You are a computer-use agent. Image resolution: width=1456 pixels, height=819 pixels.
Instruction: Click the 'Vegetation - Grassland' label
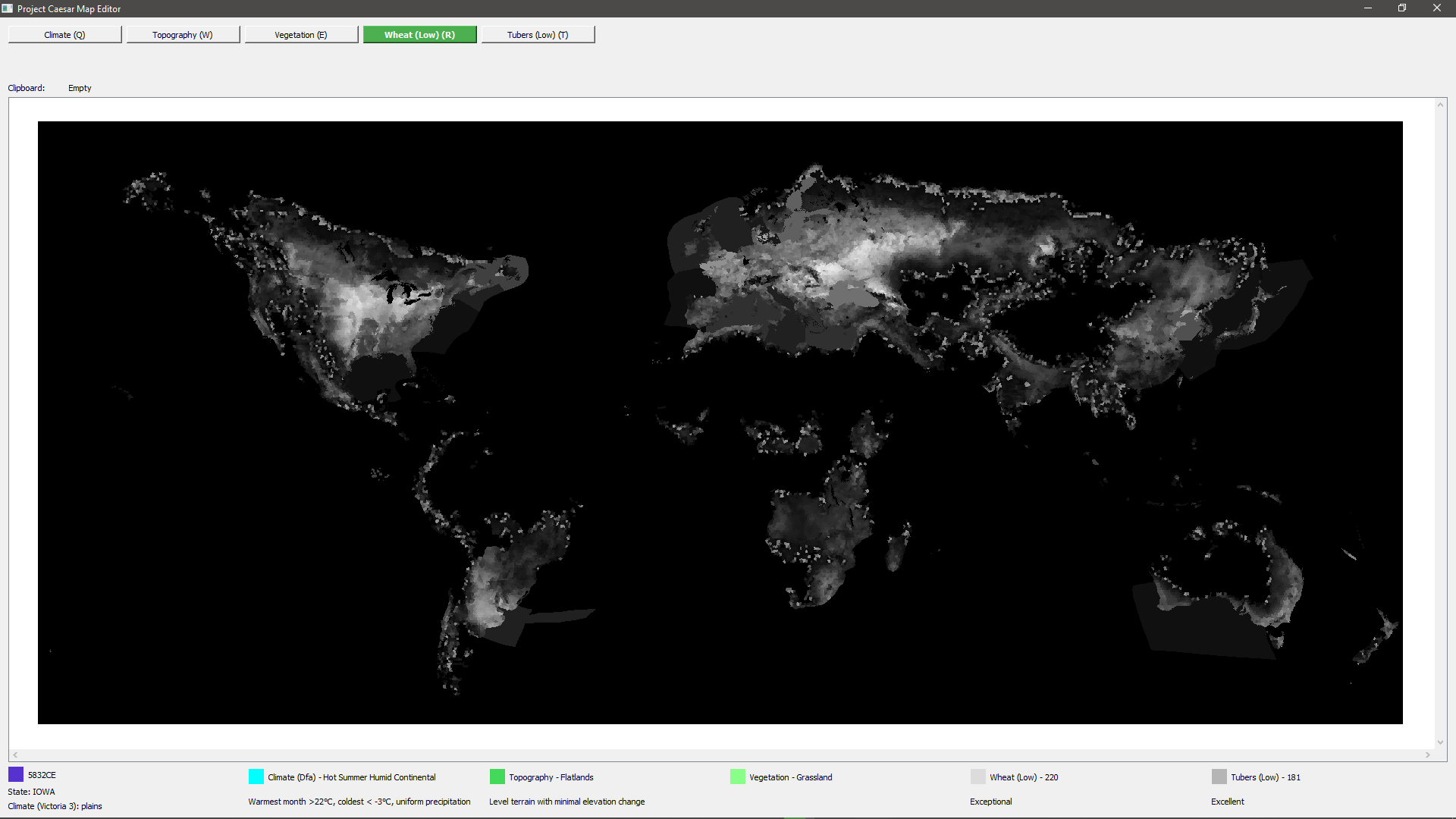791,777
